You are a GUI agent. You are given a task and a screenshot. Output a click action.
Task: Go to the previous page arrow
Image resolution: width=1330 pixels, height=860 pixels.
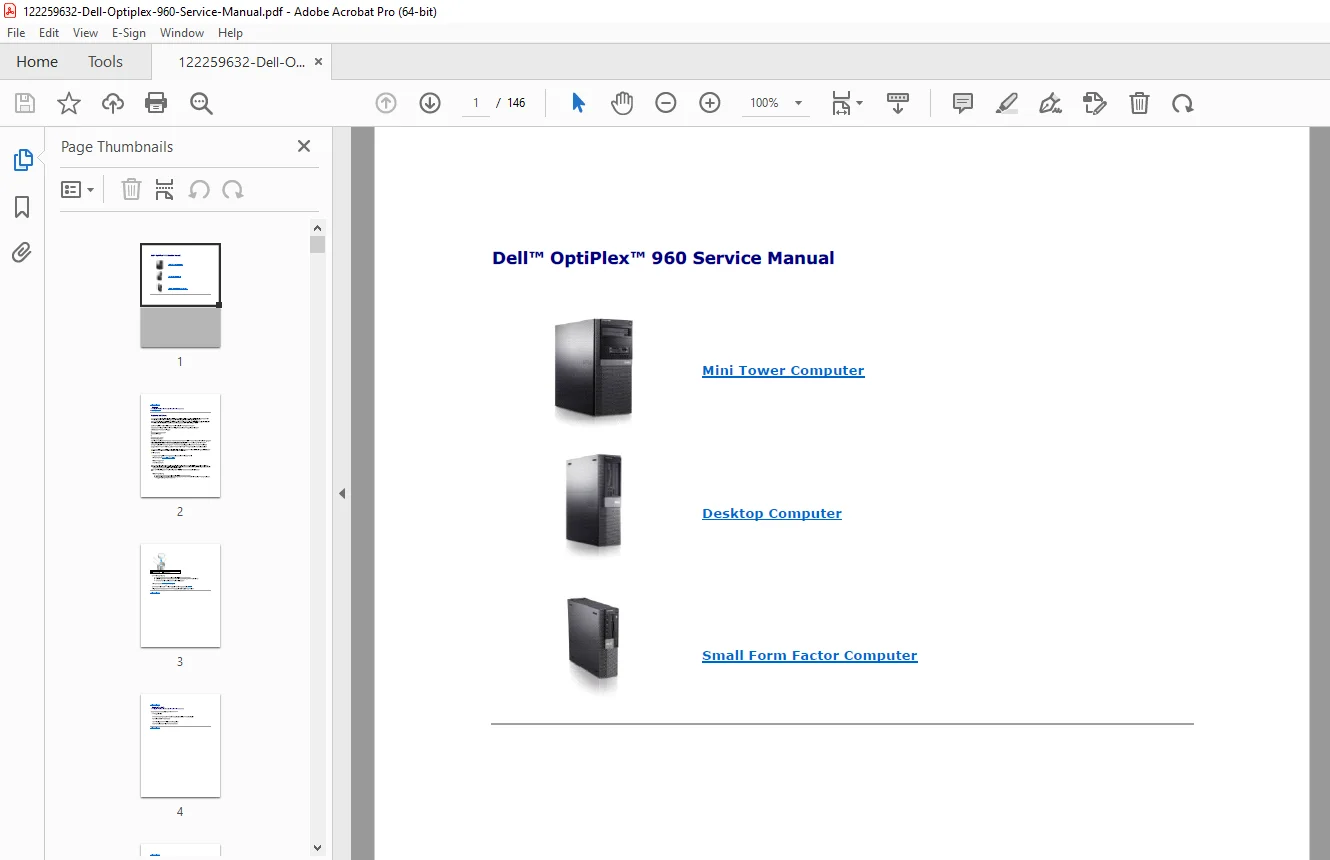pos(386,103)
